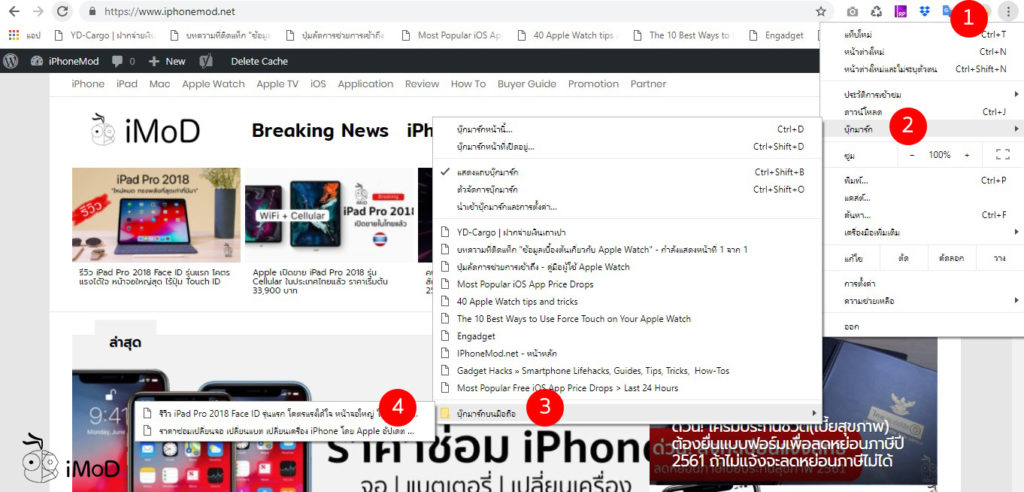Click the recycle-arrows extension icon
The width and height of the screenshot is (1024, 492).
coord(877,12)
